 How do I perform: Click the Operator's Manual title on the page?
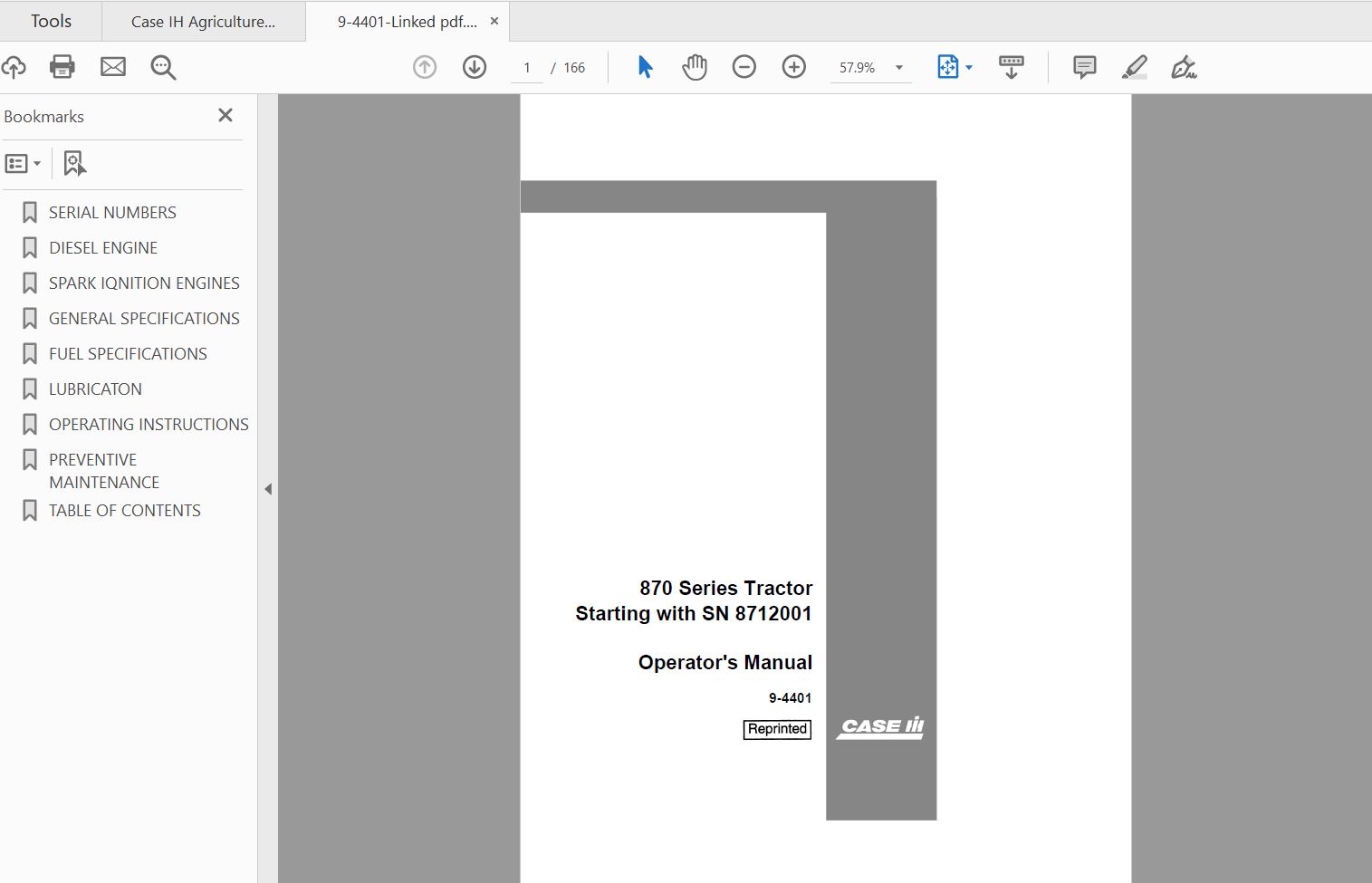pyautogui.click(x=725, y=663)
